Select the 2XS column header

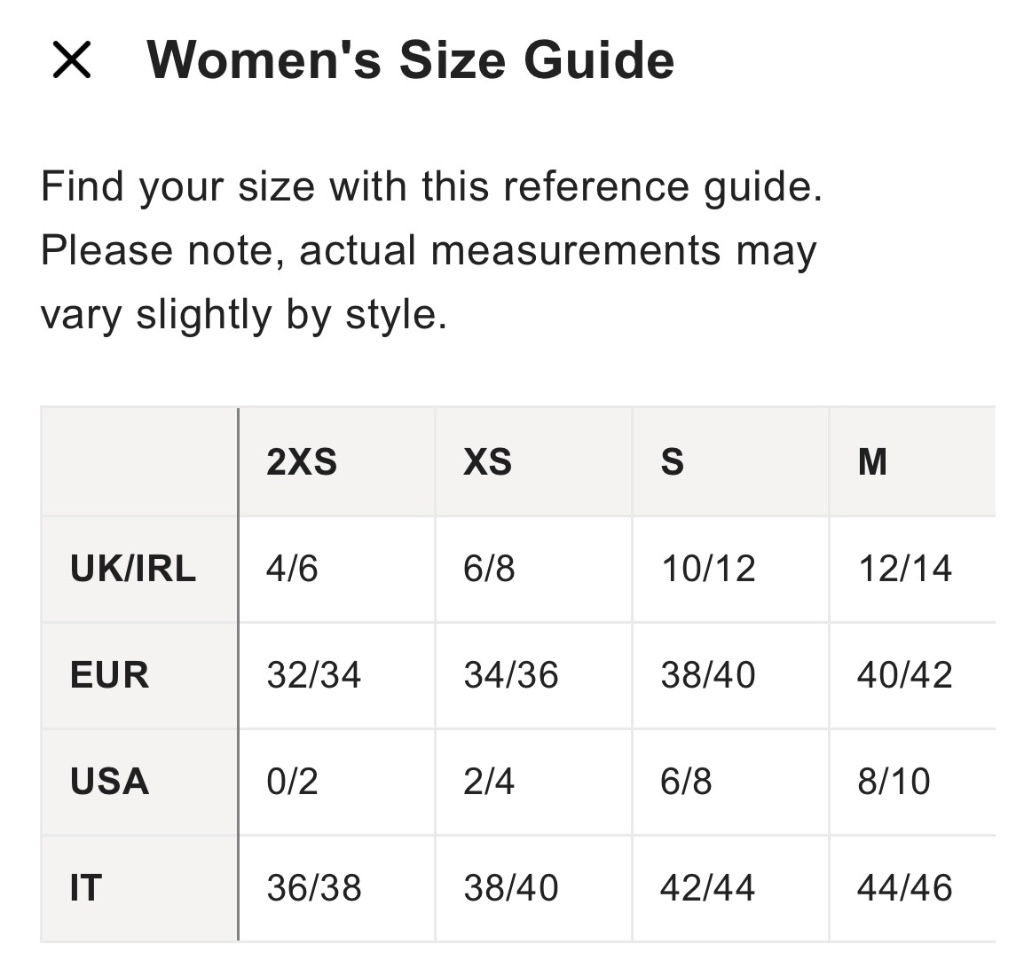302,462
